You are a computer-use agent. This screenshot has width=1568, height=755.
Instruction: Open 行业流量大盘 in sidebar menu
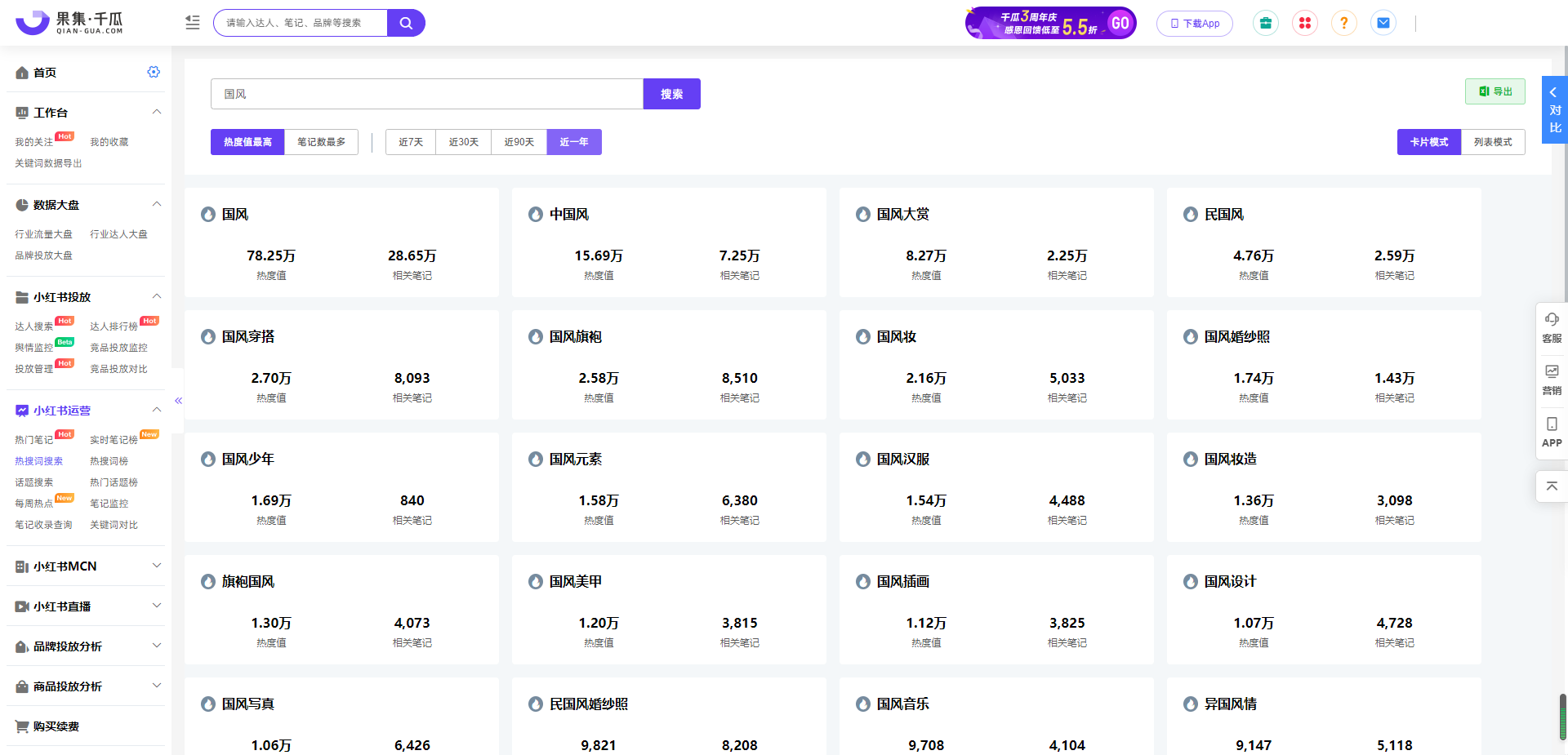[43, 234]
